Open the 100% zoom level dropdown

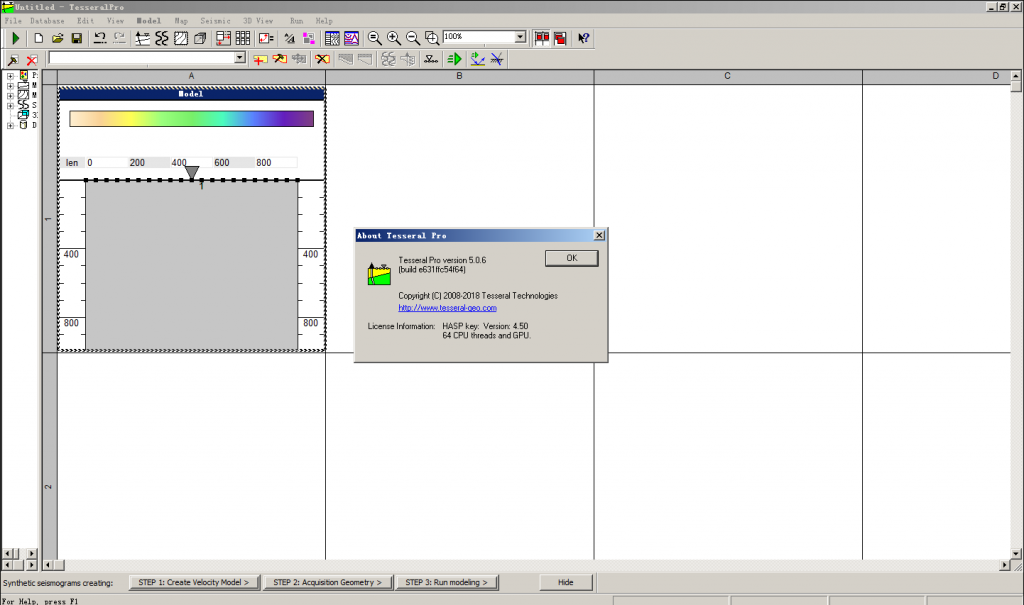(520, 37)
